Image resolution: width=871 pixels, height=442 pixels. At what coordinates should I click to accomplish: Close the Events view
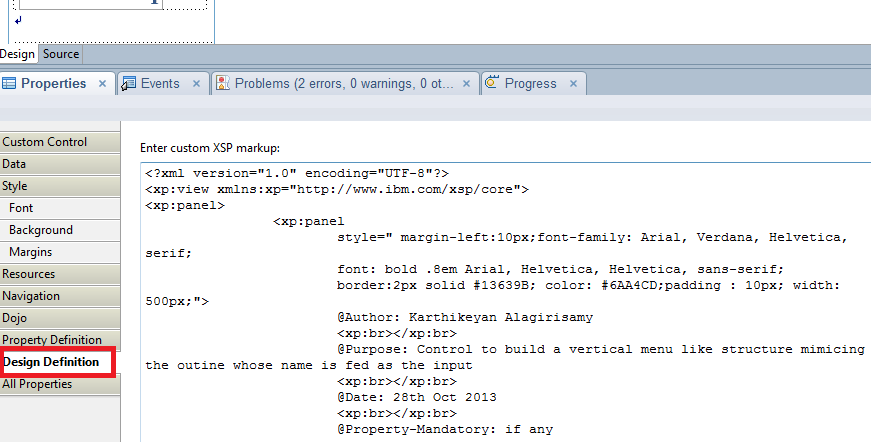[x=196, y=84]
